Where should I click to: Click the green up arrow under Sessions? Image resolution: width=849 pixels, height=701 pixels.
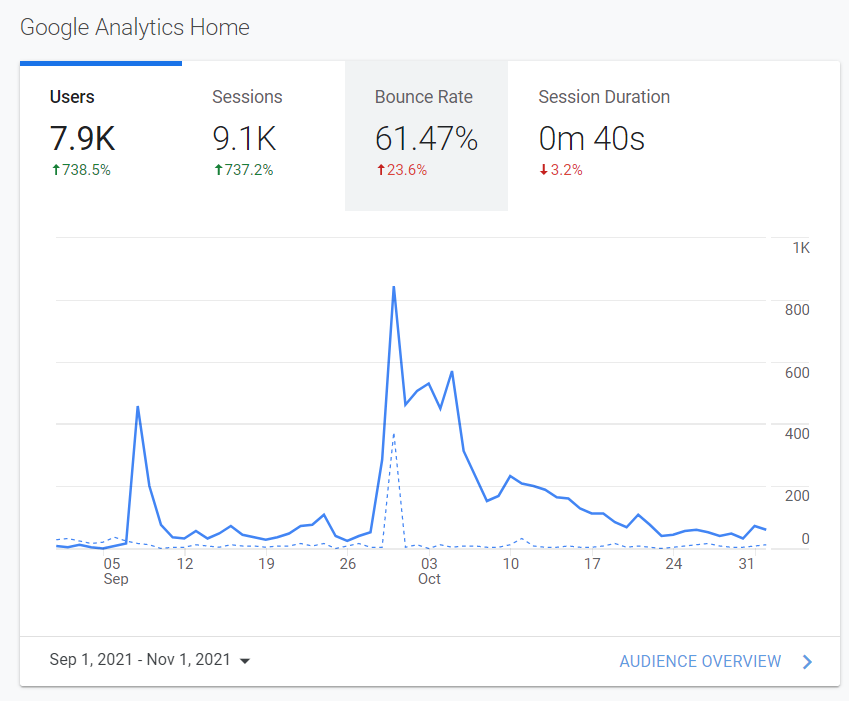click(218, 170)
